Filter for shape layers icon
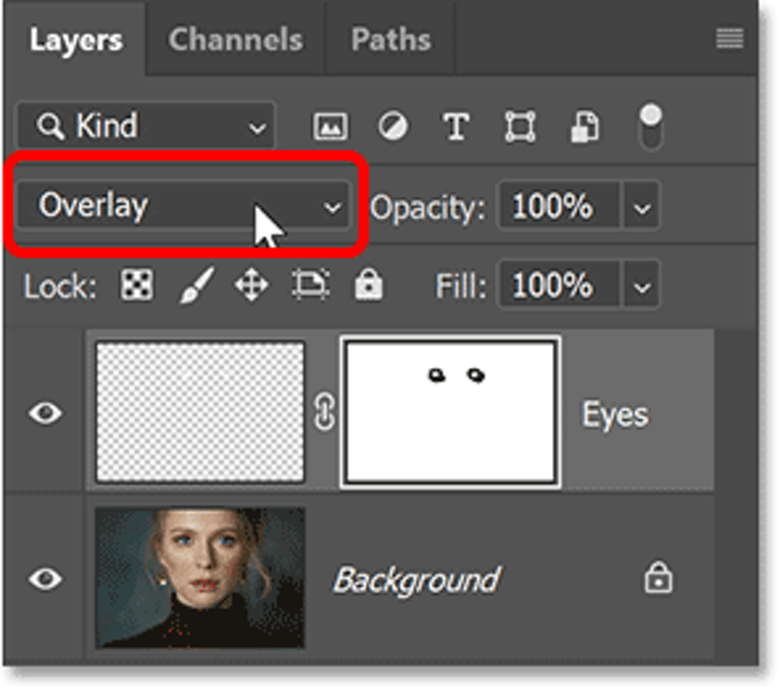The width and height of the screenshot is (780, 690). (x=520, y=126)
